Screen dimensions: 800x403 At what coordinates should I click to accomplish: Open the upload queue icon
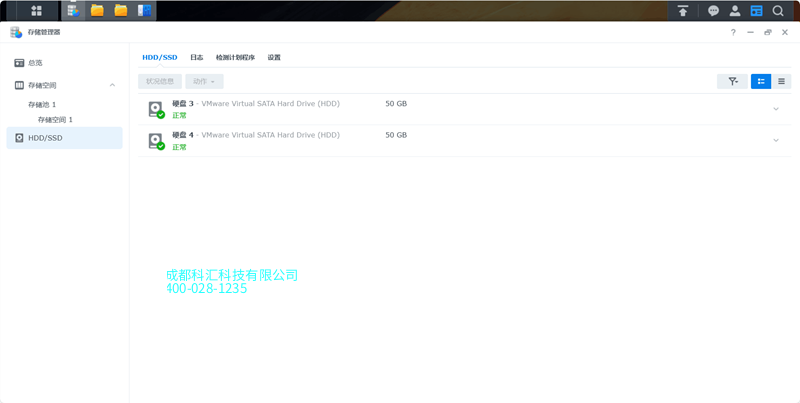(x=683, y=11)
